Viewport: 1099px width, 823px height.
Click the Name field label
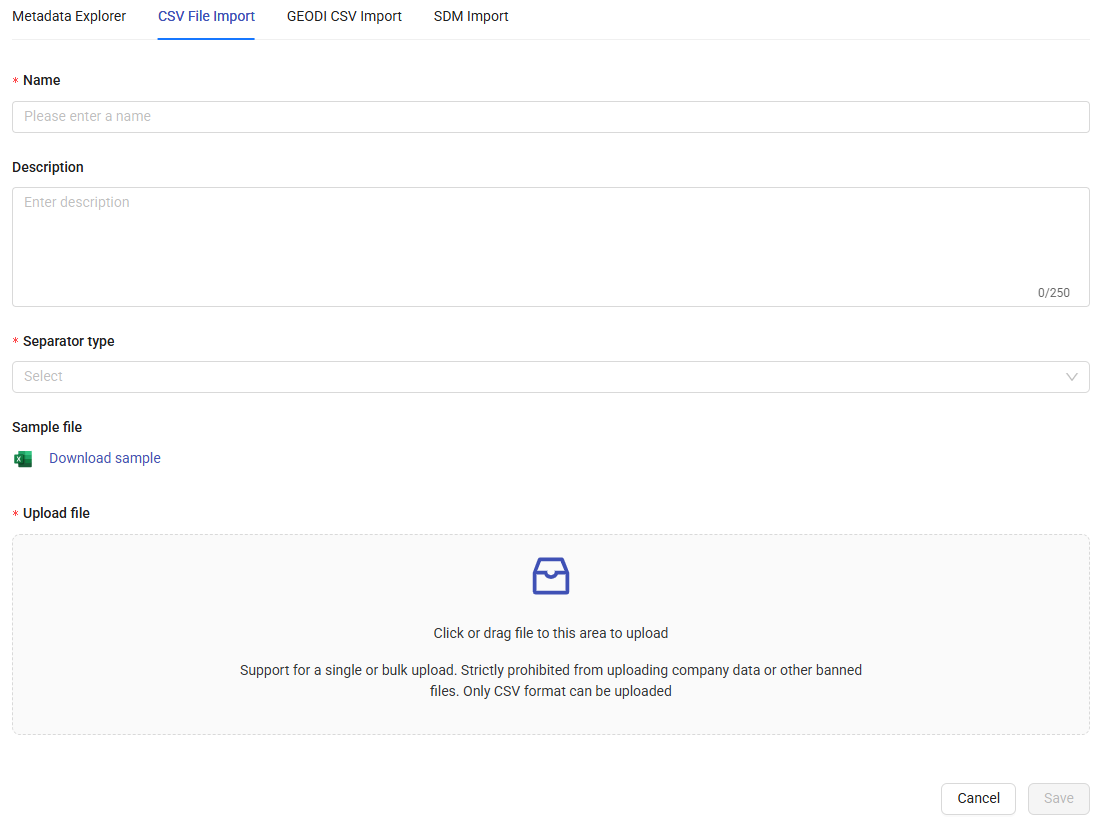coord(42,80)
